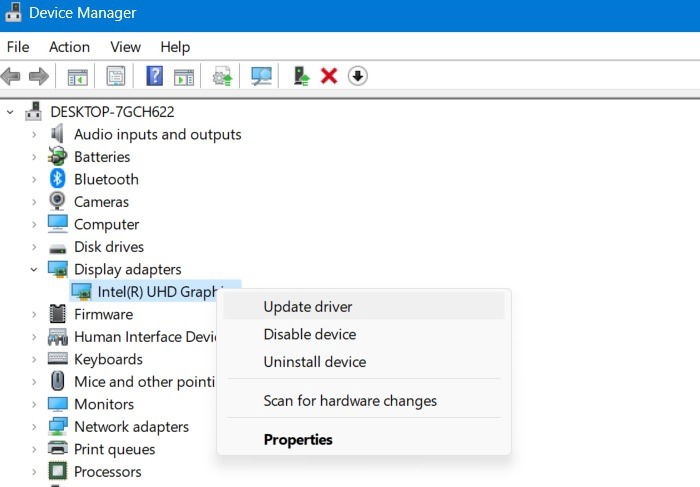Screen dimensions: 700x487
Task: Click Scan for hardware changes monitor icon
Action: click(x=261, y=76)
